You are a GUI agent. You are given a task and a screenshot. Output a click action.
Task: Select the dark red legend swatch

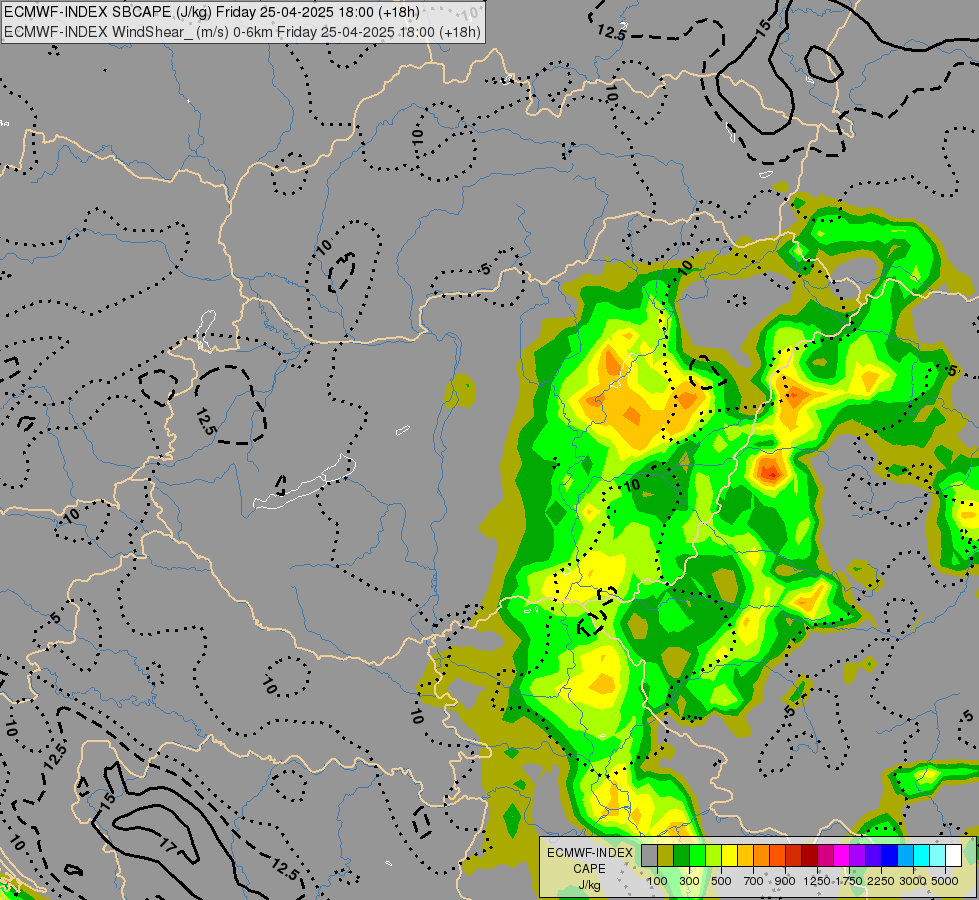[809, 856]
